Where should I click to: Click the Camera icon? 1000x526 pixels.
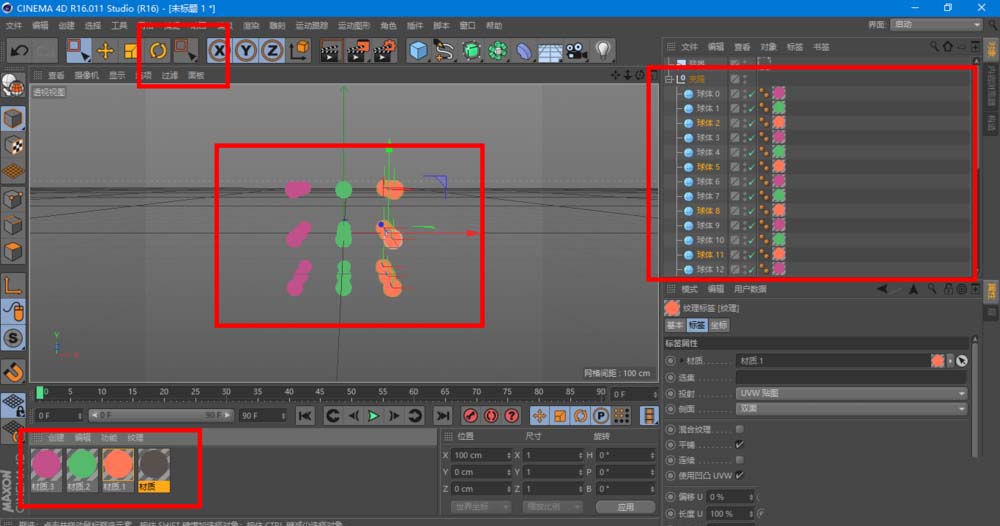(x=577, y=51)
